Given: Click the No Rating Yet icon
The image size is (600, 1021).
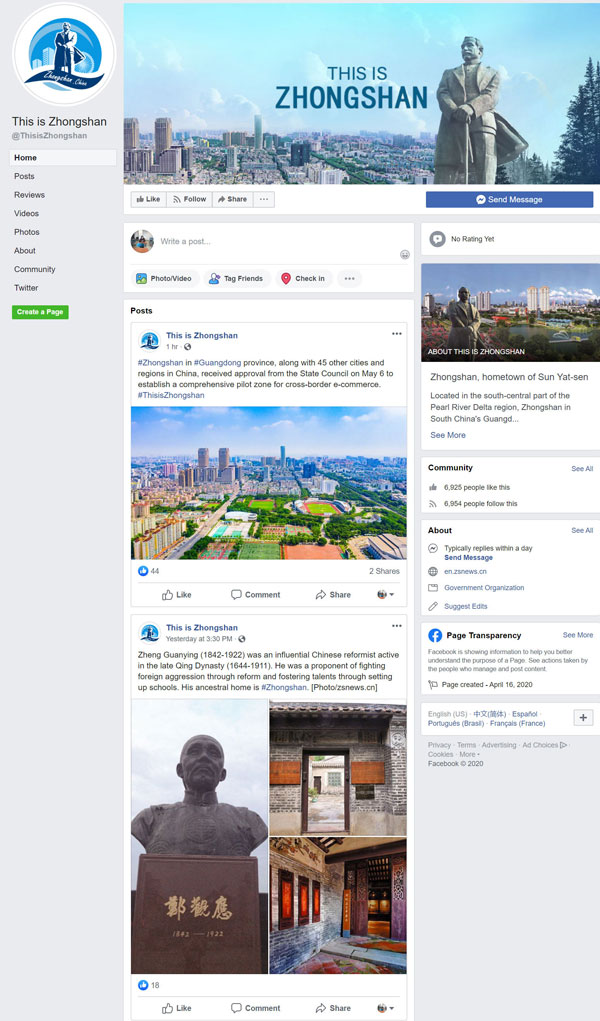Looking at the screenshot, I should 437,239.
